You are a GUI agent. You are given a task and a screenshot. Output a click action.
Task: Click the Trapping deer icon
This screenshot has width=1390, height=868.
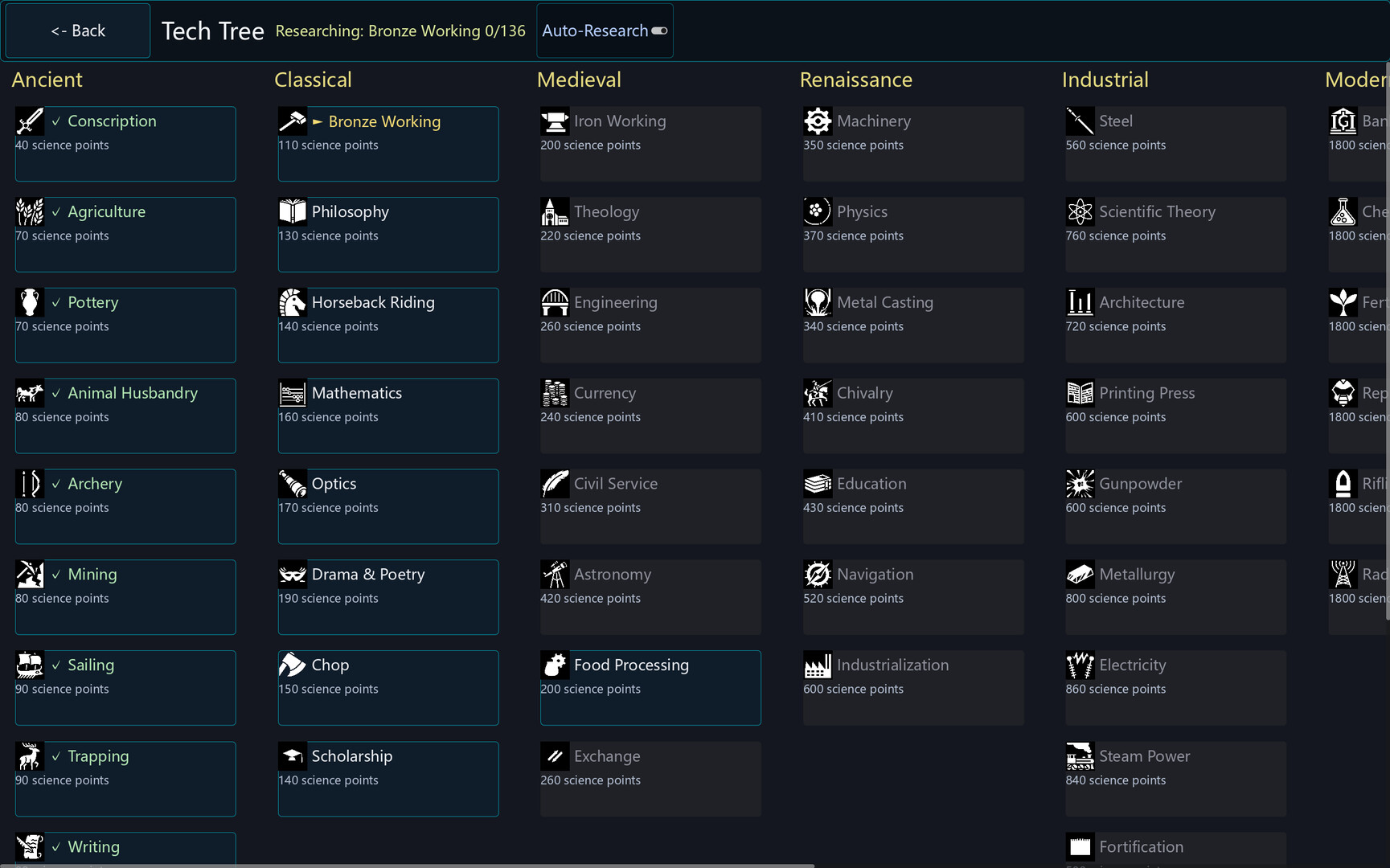30,756
